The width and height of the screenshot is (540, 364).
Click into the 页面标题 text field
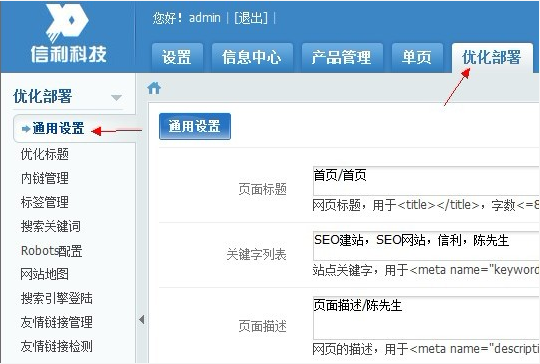click(426, 181)
